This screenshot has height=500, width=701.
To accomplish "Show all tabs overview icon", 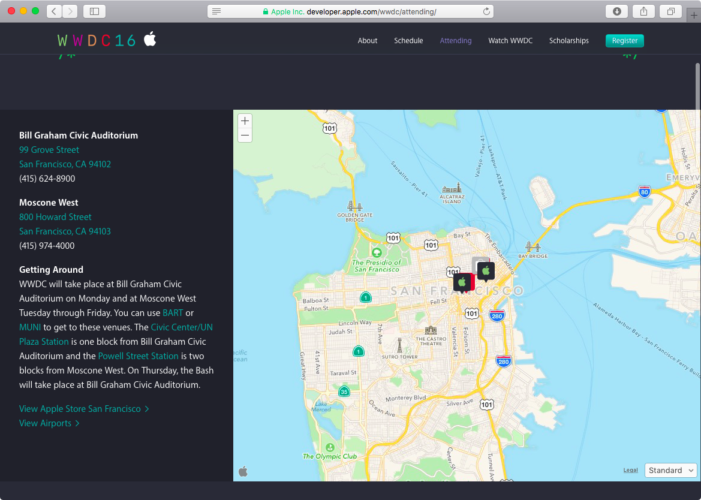I will [x=671, y=11].
